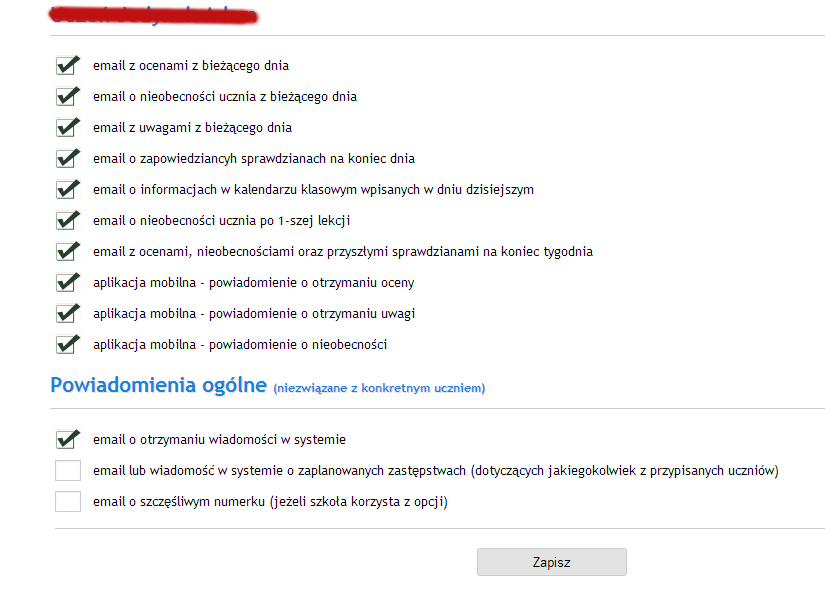The width and height of the screenshot is (825, 595).
Task: Click the Zapisz button
Action: [552, 562]
